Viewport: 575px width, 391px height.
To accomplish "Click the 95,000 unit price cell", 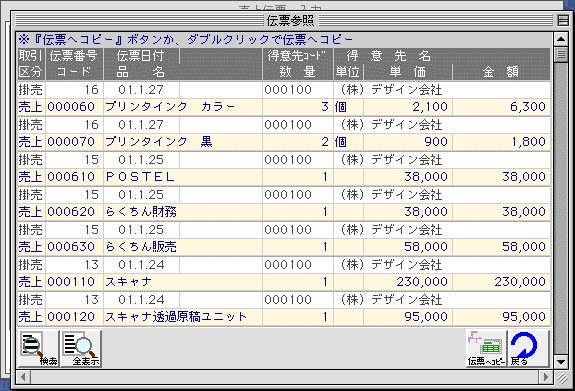I will point(408,317).
